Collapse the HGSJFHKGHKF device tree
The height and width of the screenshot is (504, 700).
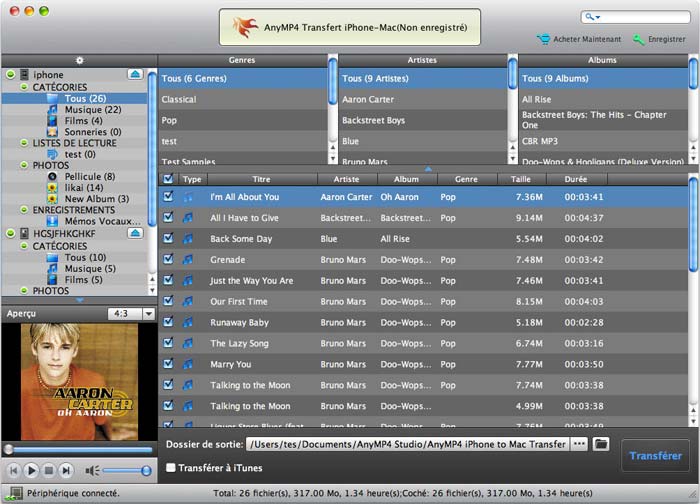[10, 233]
